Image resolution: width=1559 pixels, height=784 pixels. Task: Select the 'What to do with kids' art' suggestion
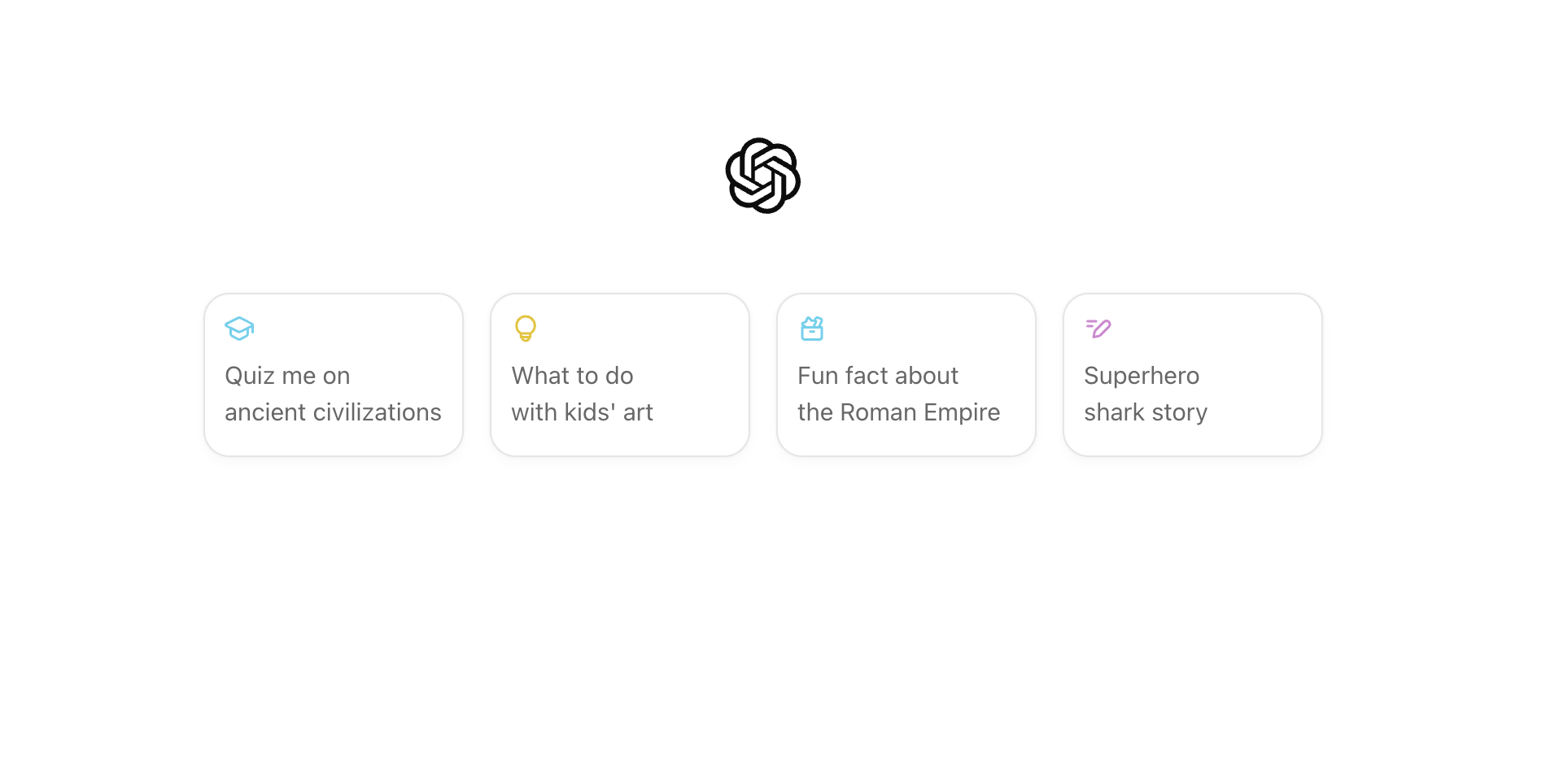click(x=619, y=375)
